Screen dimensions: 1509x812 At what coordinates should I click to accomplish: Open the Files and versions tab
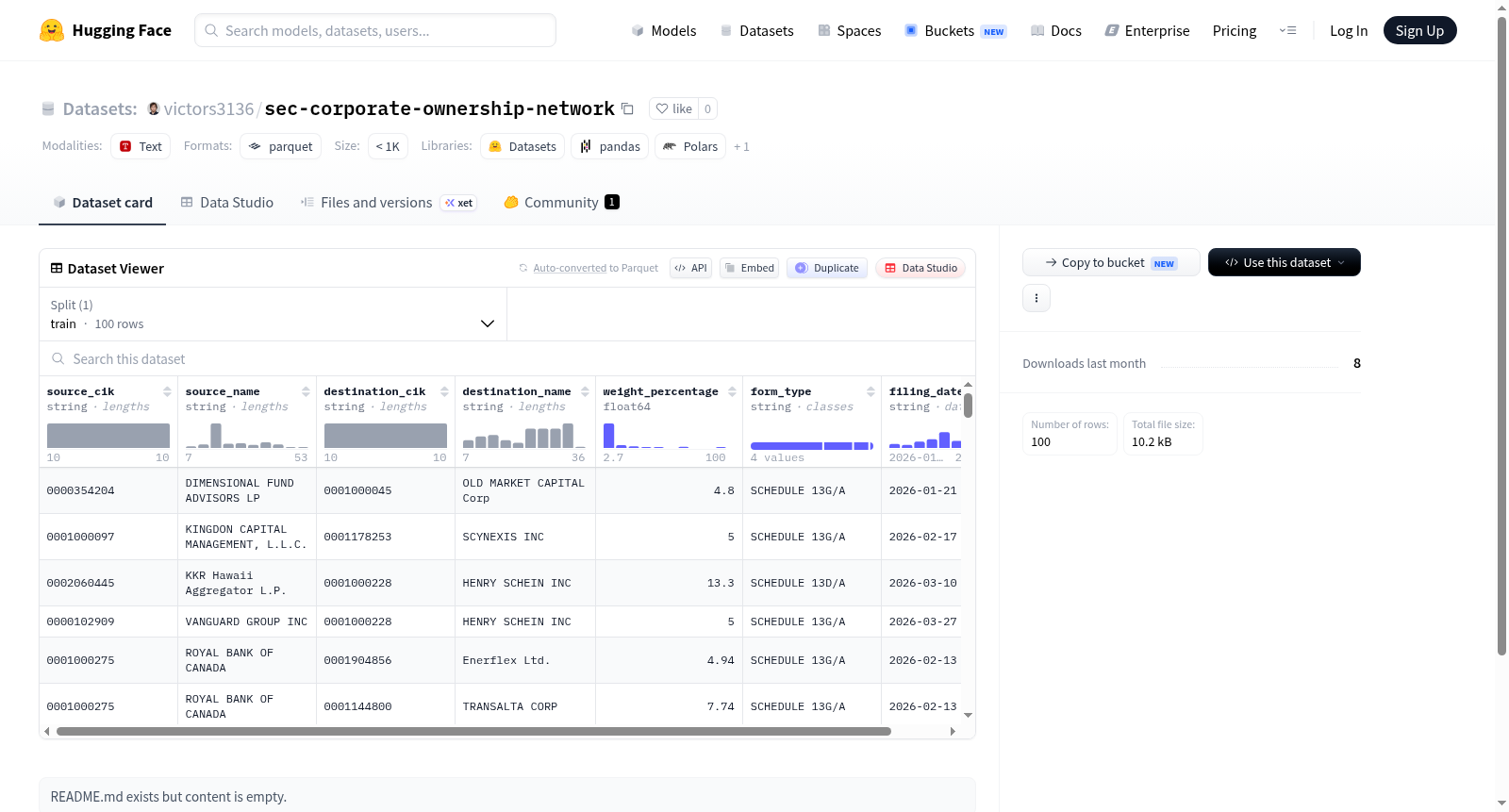(389, 203)
